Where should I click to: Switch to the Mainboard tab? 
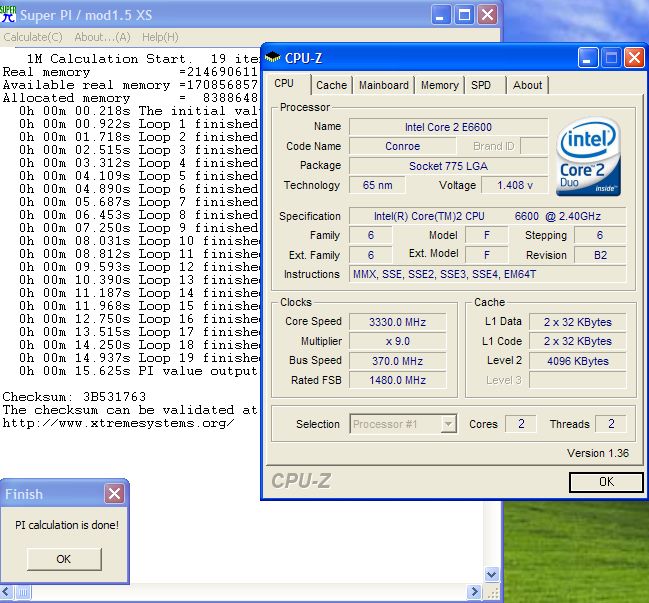[x=384, y=85]
